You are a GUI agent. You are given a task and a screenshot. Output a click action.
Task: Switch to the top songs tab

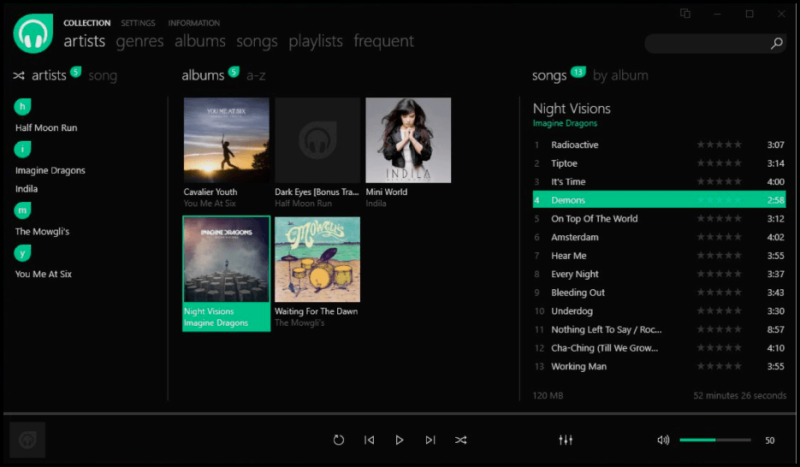coord(257,42)
